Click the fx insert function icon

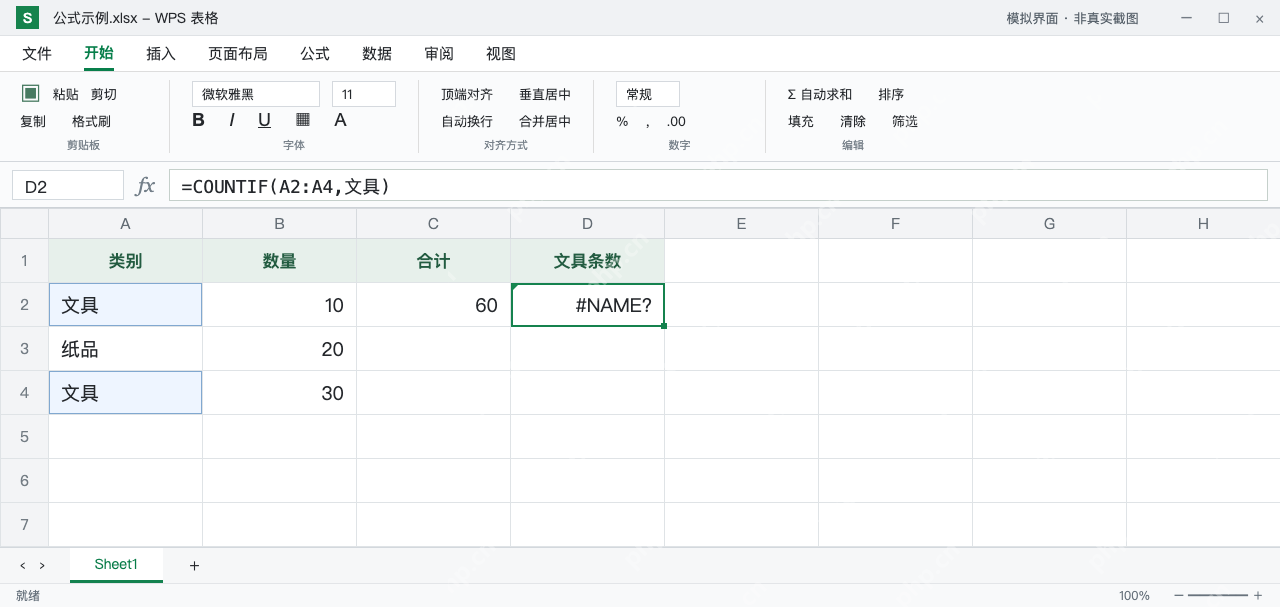[x=146, y=185]
